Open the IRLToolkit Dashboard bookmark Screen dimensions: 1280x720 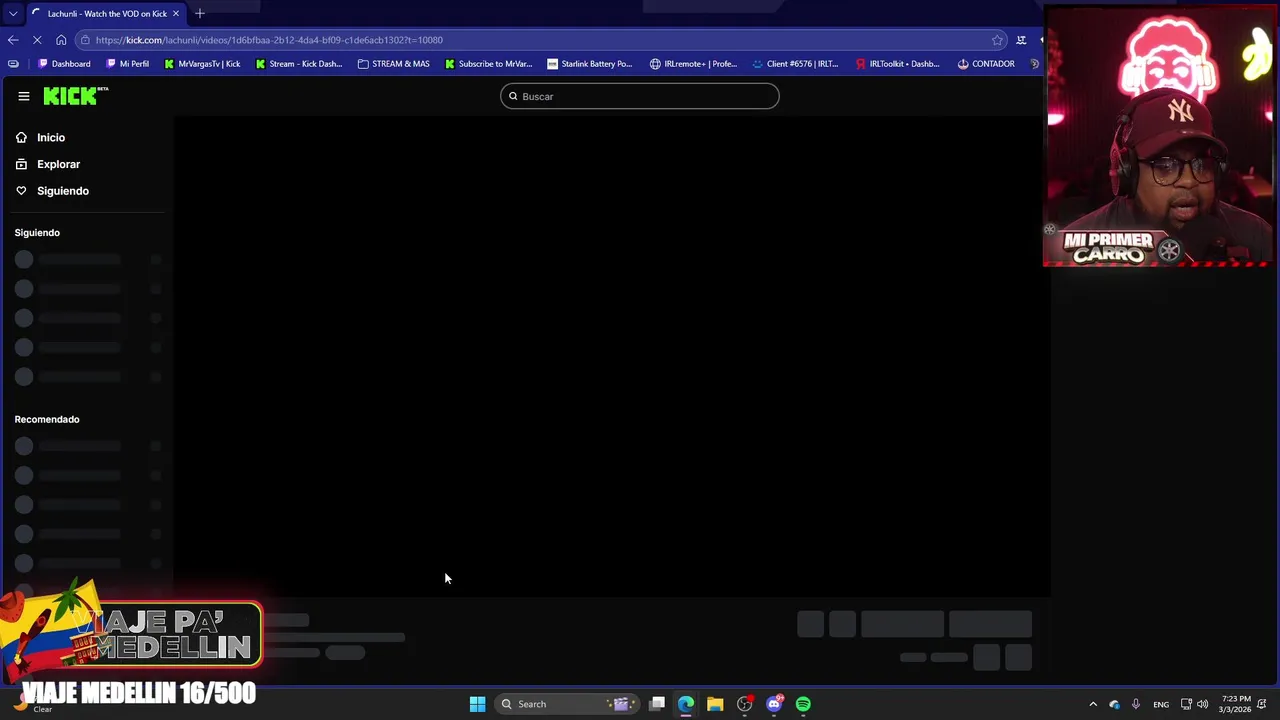pyautogui.click(x=897, y=64)
